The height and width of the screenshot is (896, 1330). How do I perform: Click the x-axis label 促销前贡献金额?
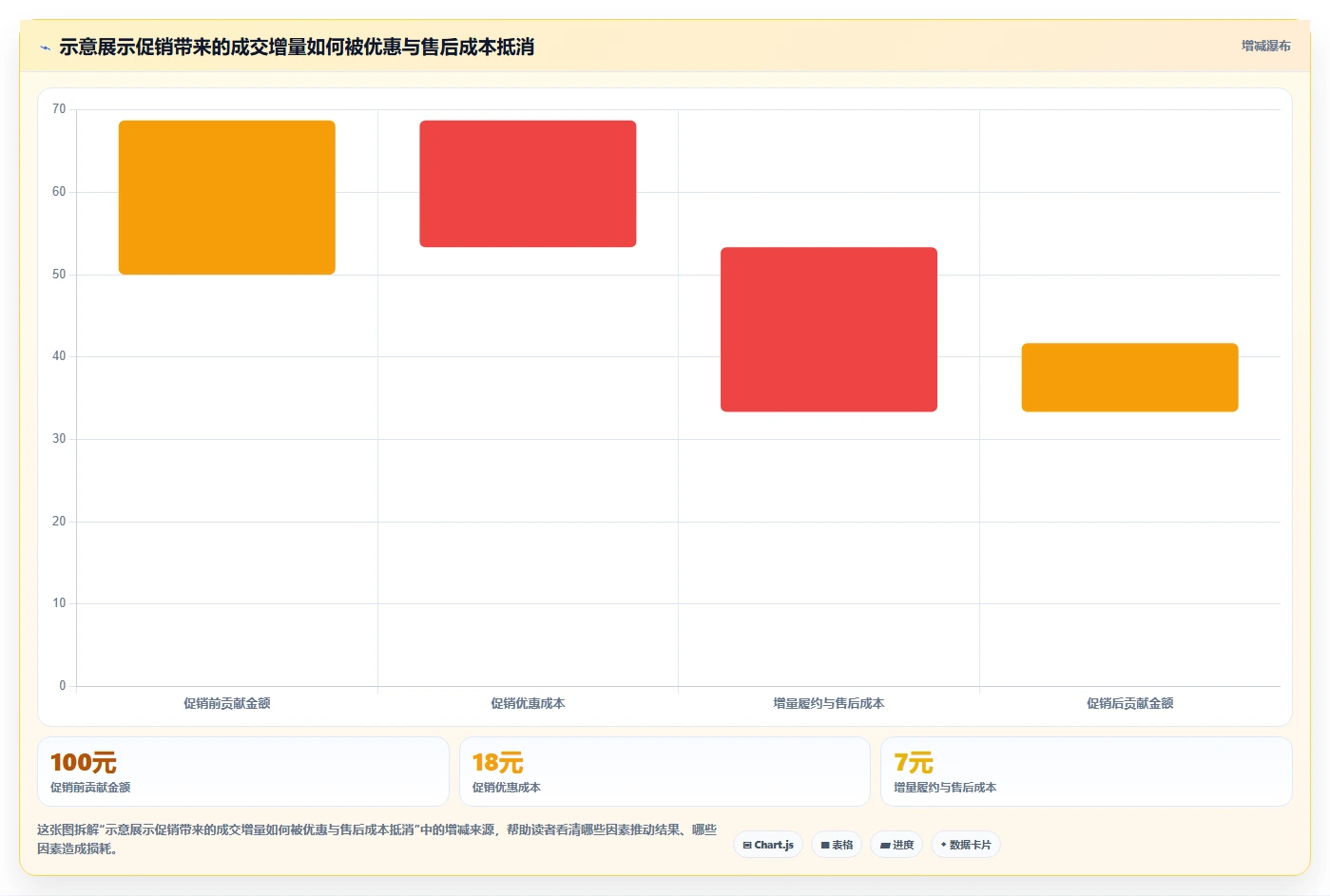[227, 703]
